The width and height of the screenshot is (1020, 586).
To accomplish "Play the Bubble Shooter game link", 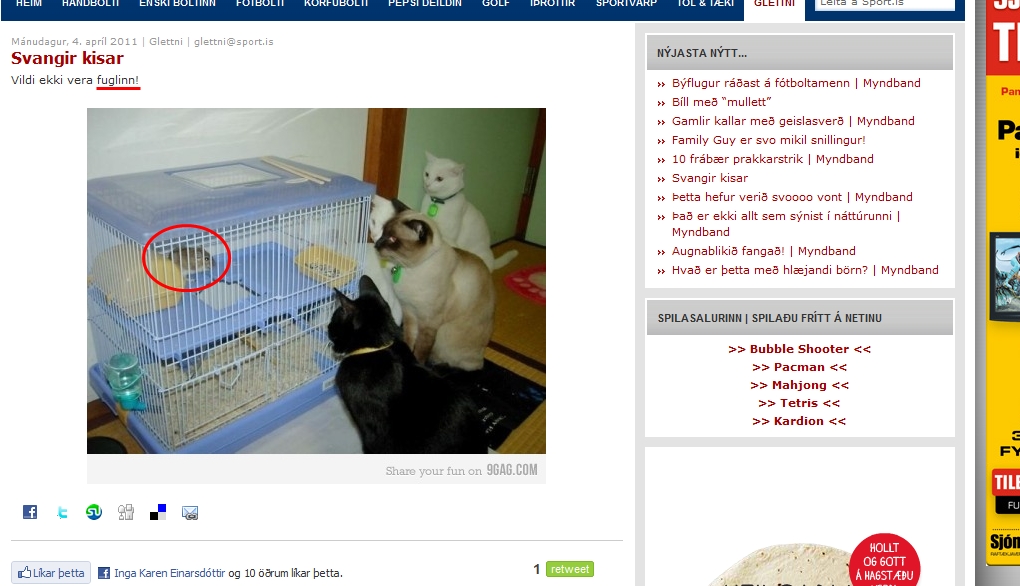I will 799,349.
